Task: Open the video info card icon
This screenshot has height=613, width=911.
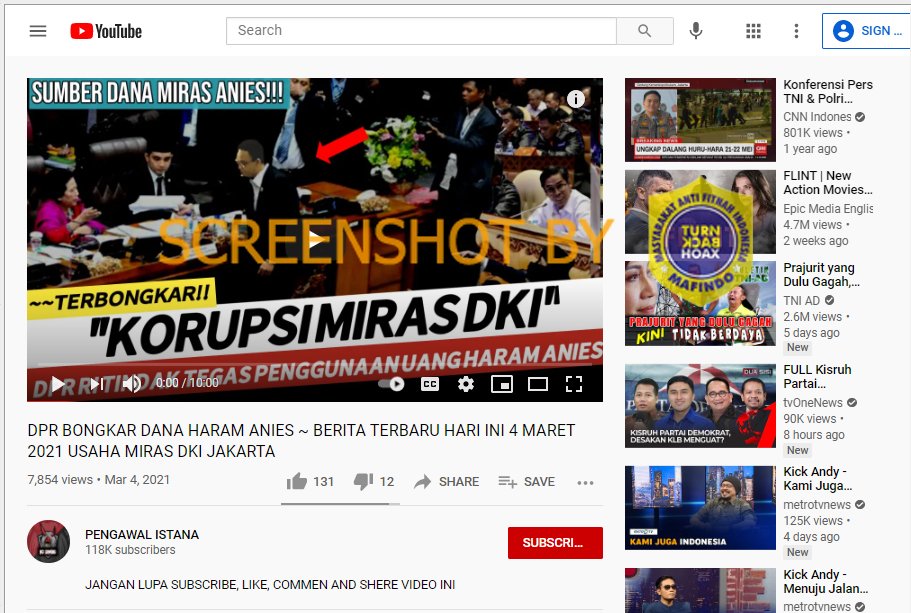Action: 575,99
